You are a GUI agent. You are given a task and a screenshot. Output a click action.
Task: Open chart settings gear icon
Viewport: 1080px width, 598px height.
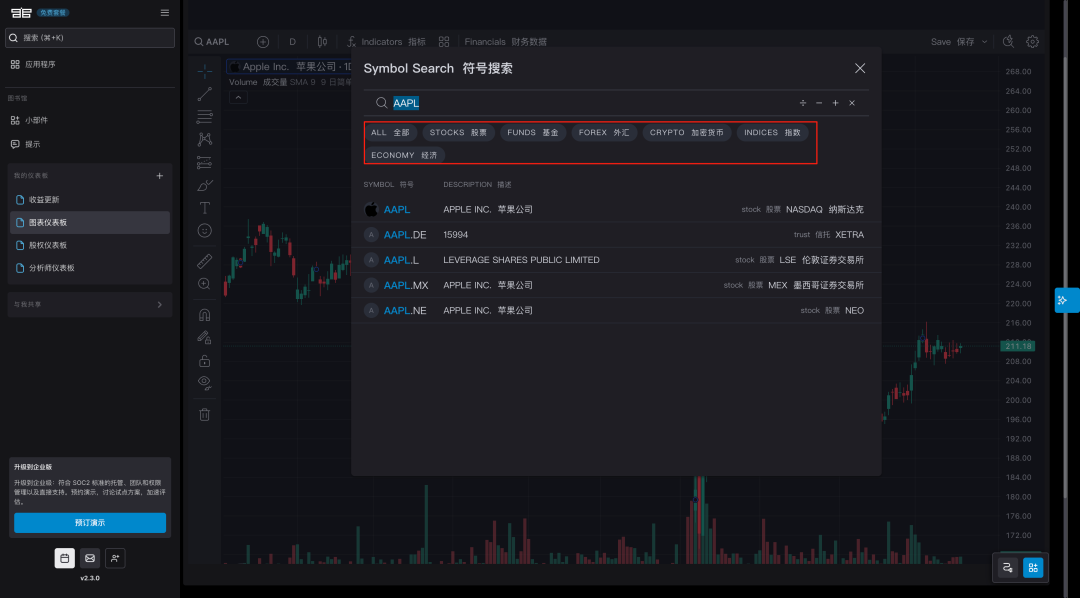[x=1032, y=42]
